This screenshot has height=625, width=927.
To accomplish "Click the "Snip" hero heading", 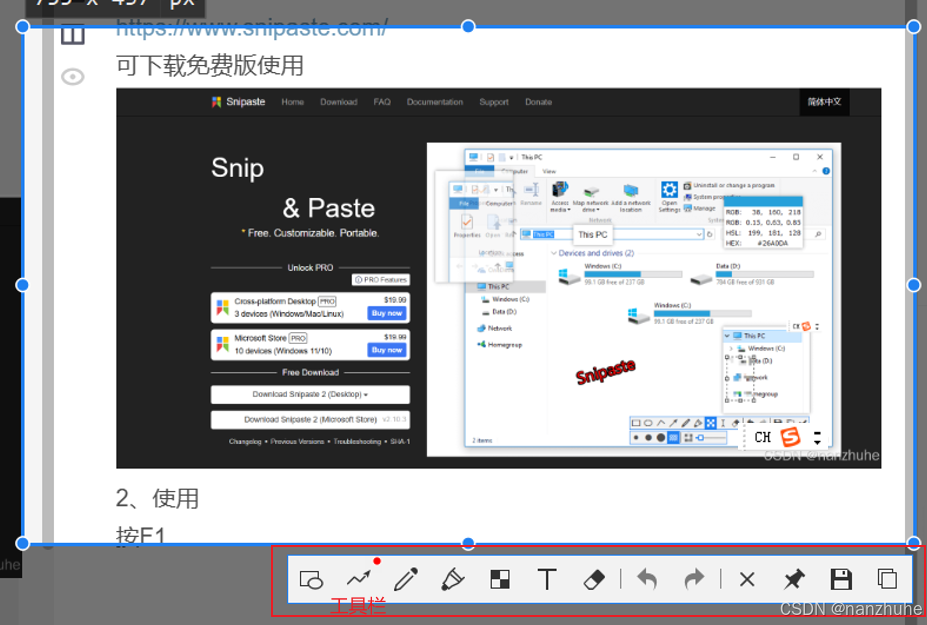I will [x=238, y=168].
